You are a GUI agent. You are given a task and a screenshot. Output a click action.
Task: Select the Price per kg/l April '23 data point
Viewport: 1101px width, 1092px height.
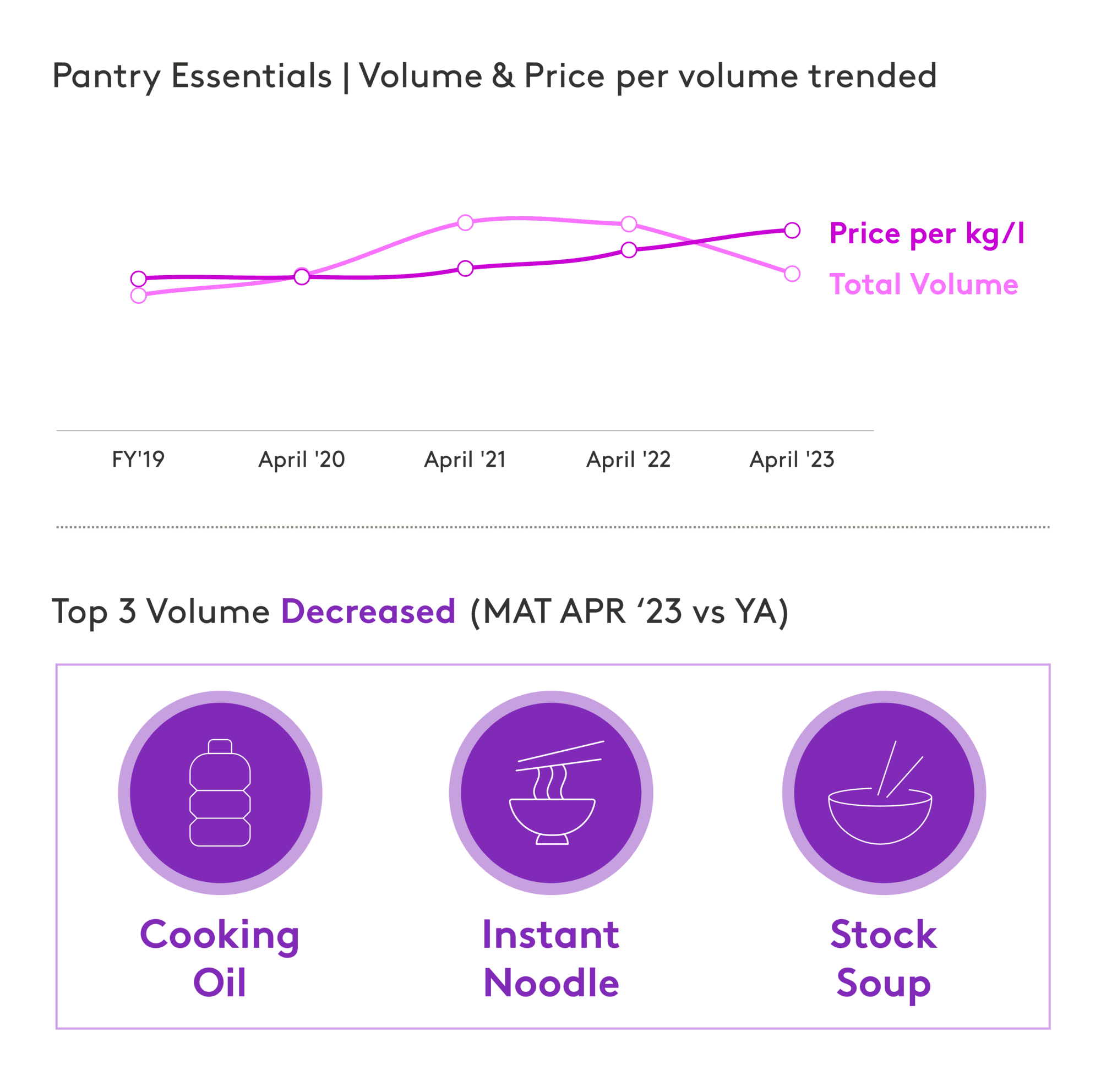click(x=792, y=230)
